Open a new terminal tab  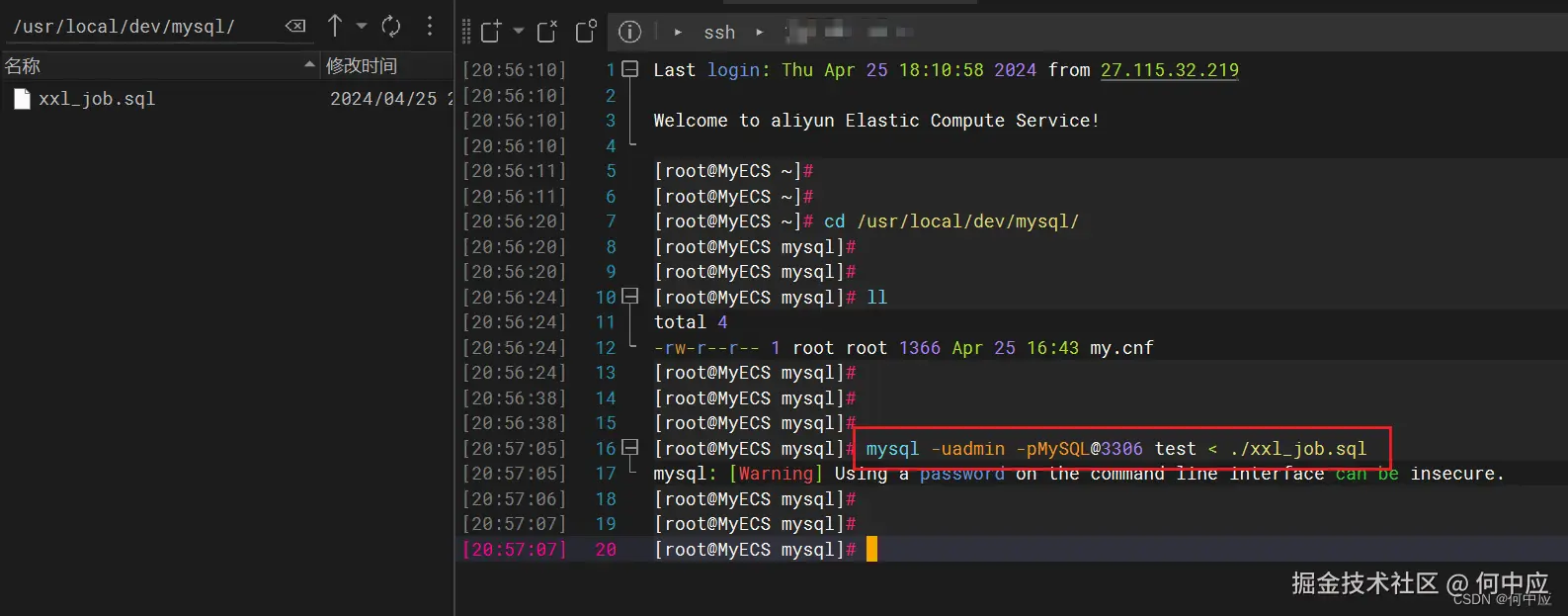(x=491, y=32)
